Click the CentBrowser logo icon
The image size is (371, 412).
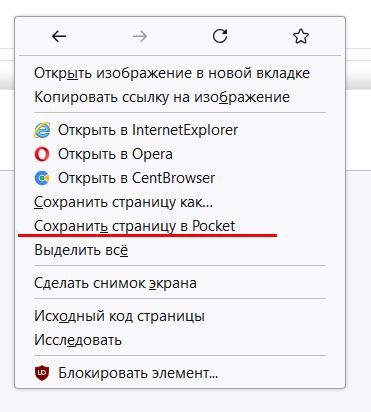click(x=42, y=178)
